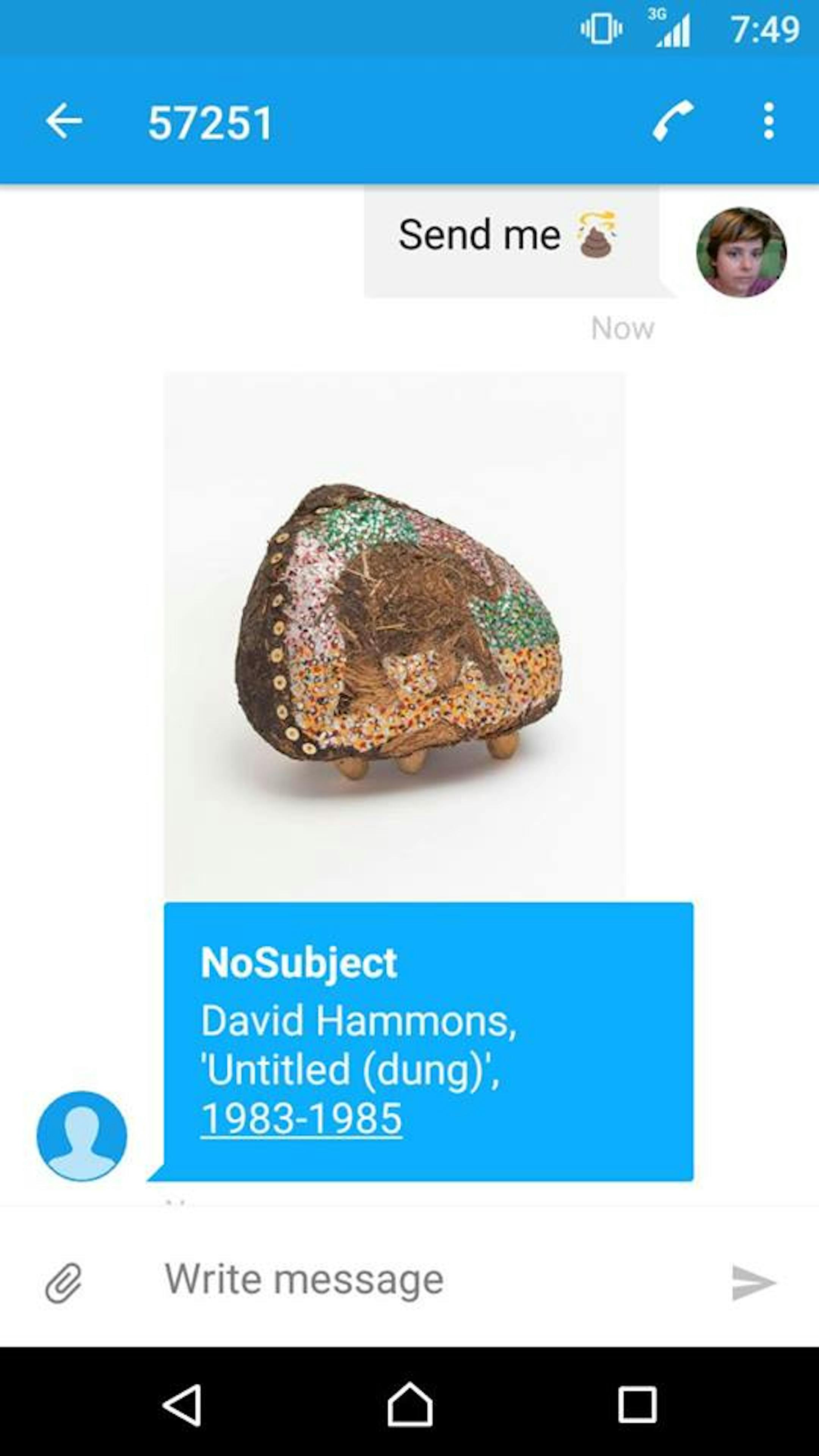Select the 'Send me' sent message bubble

(x=511, y=242)
